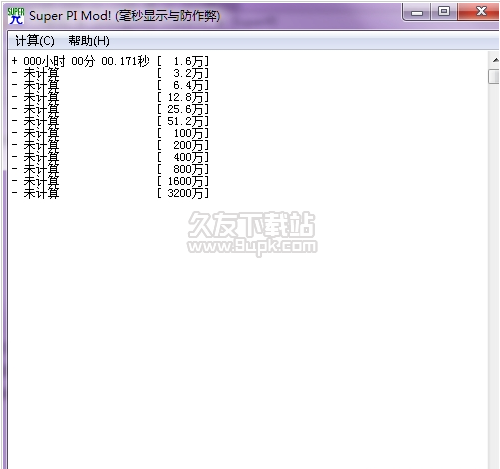Select the 200万 uncalculated row
The width and height of the screenshot is (500, 469).
tap(110, 145)
